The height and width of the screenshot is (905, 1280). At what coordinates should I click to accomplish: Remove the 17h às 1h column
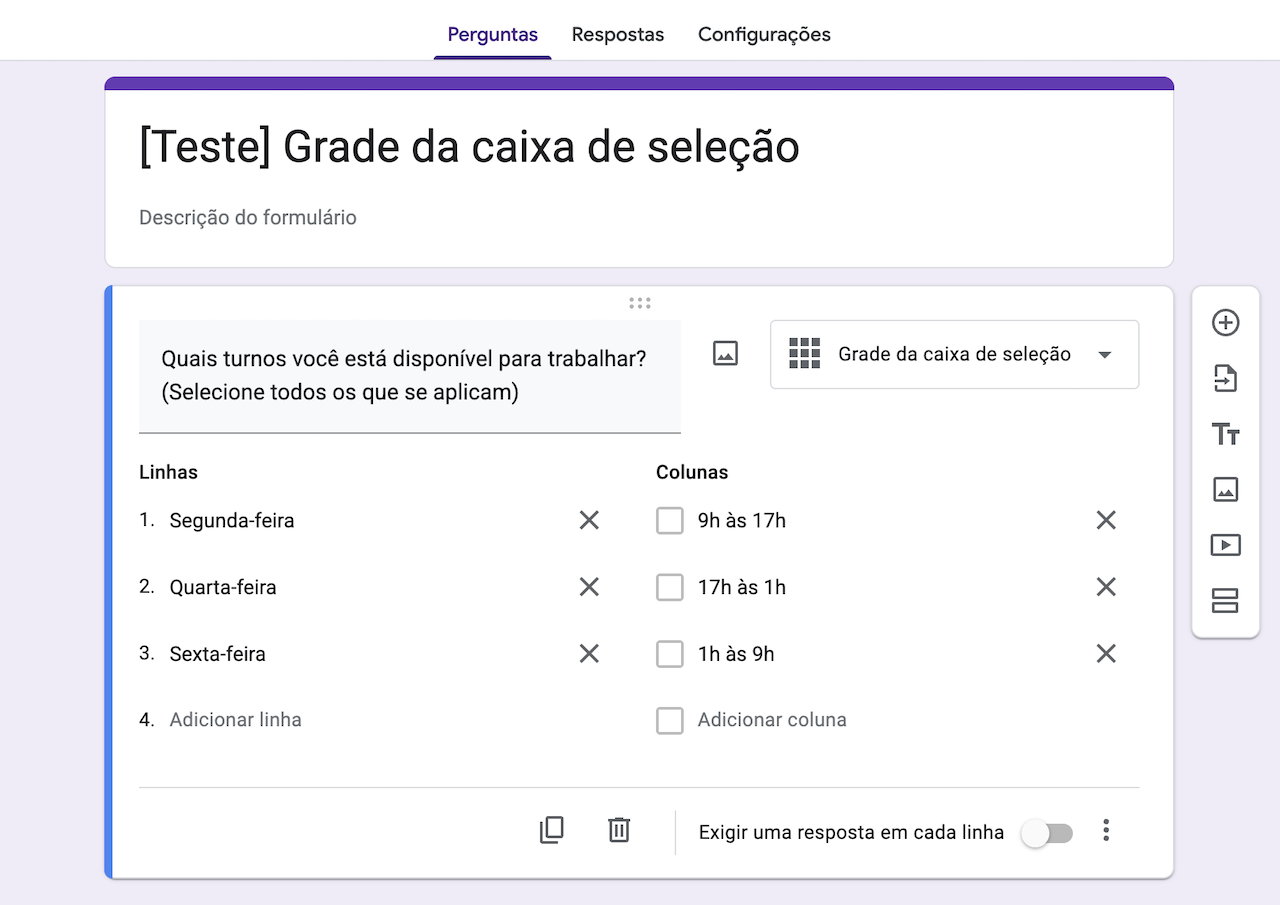pos(1105,587)
